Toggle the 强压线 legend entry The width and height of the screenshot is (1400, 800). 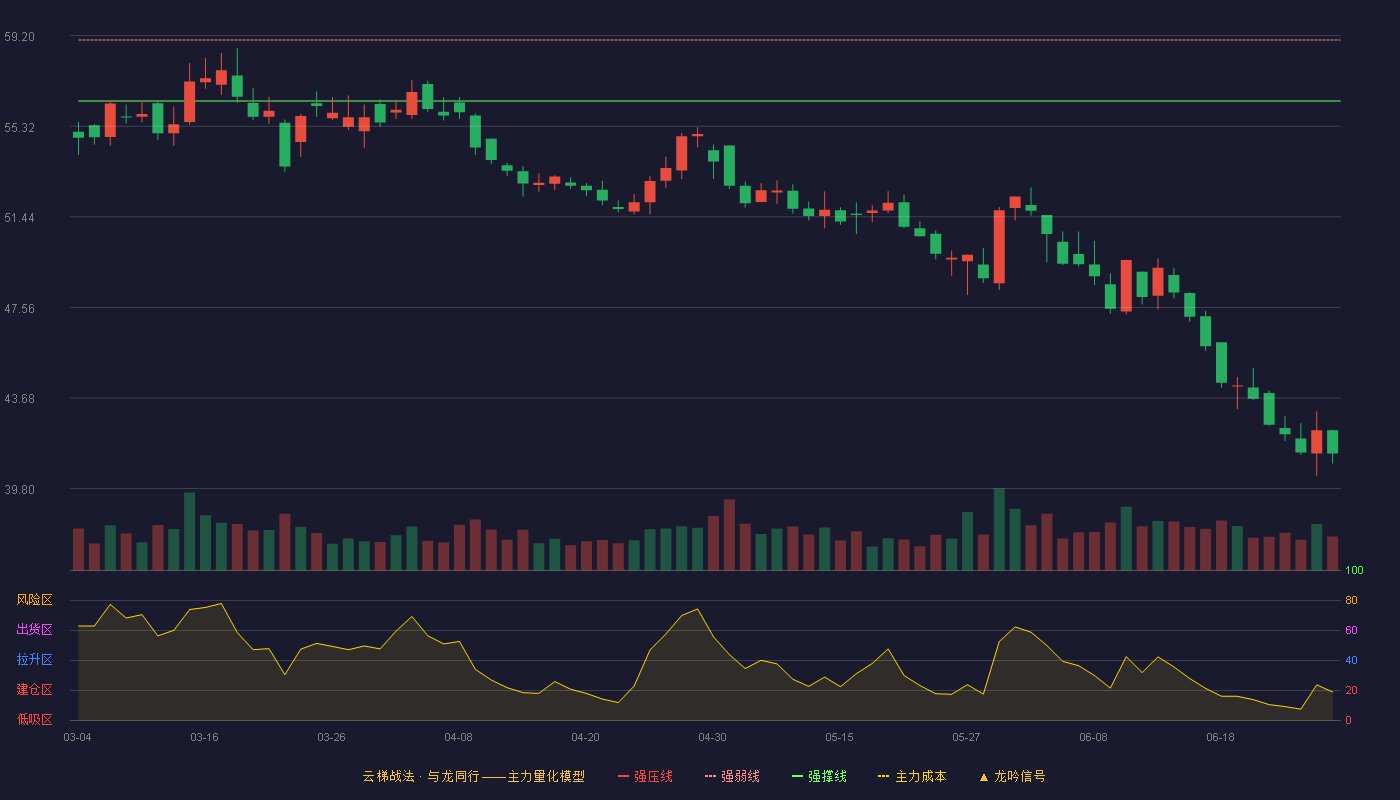(645, 776)
